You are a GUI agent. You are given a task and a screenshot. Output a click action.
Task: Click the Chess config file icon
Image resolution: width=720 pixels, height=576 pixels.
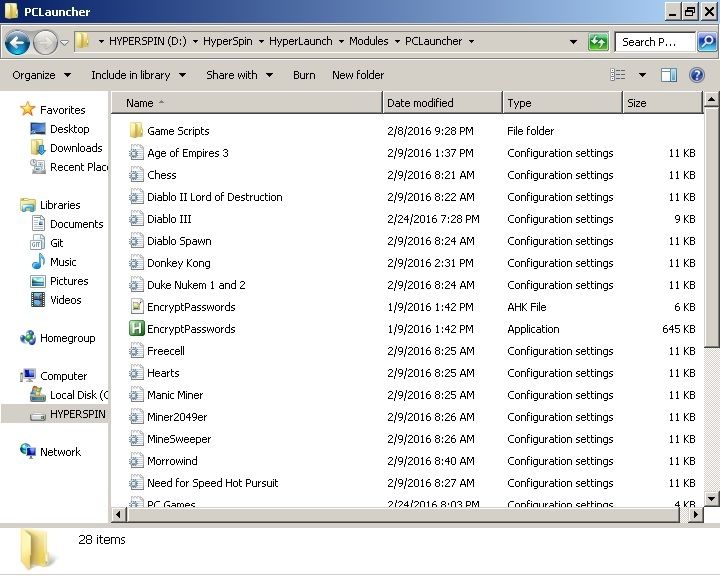[136, 175]
